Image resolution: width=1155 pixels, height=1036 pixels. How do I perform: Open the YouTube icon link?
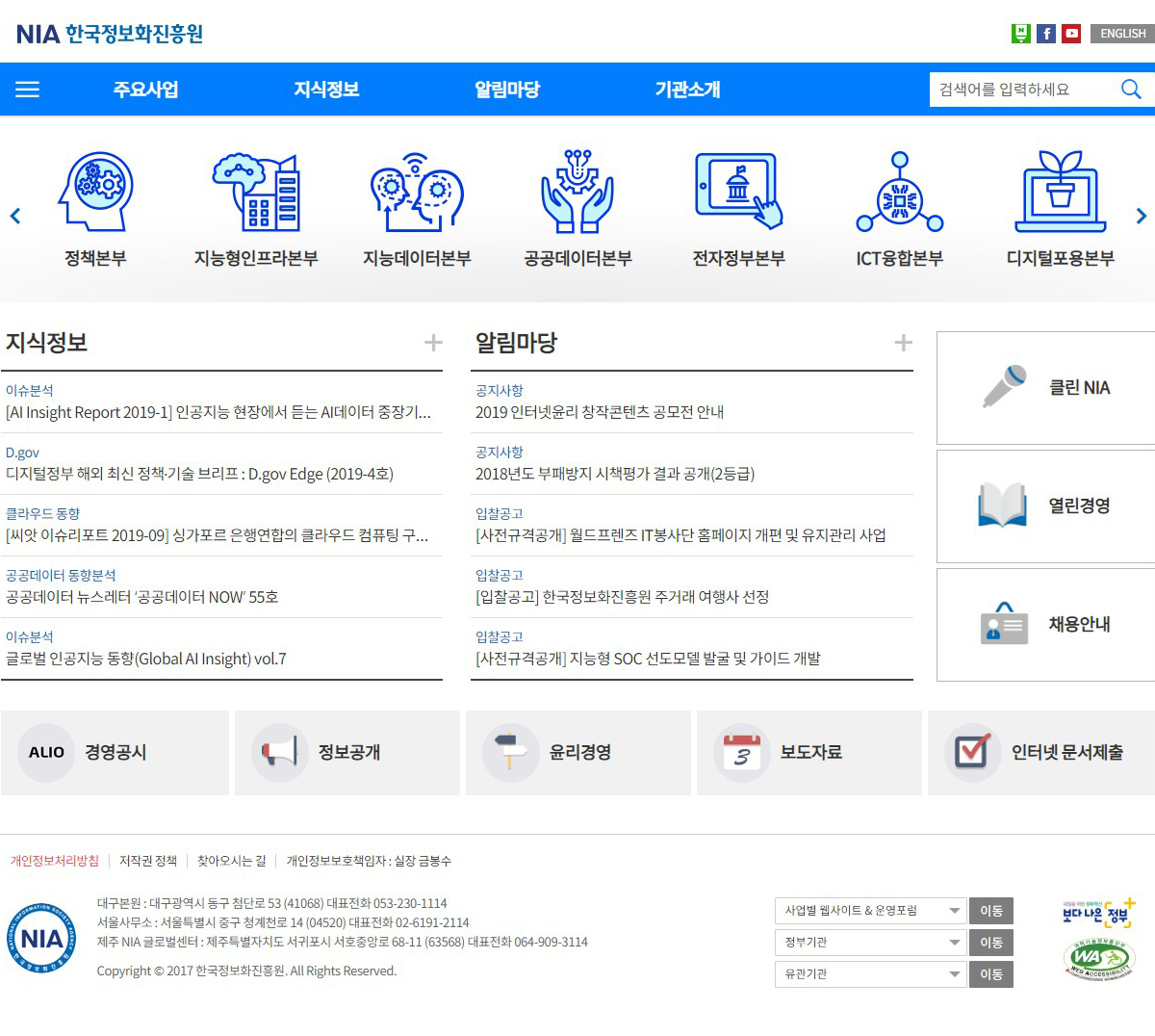[x=1071, y=34]
